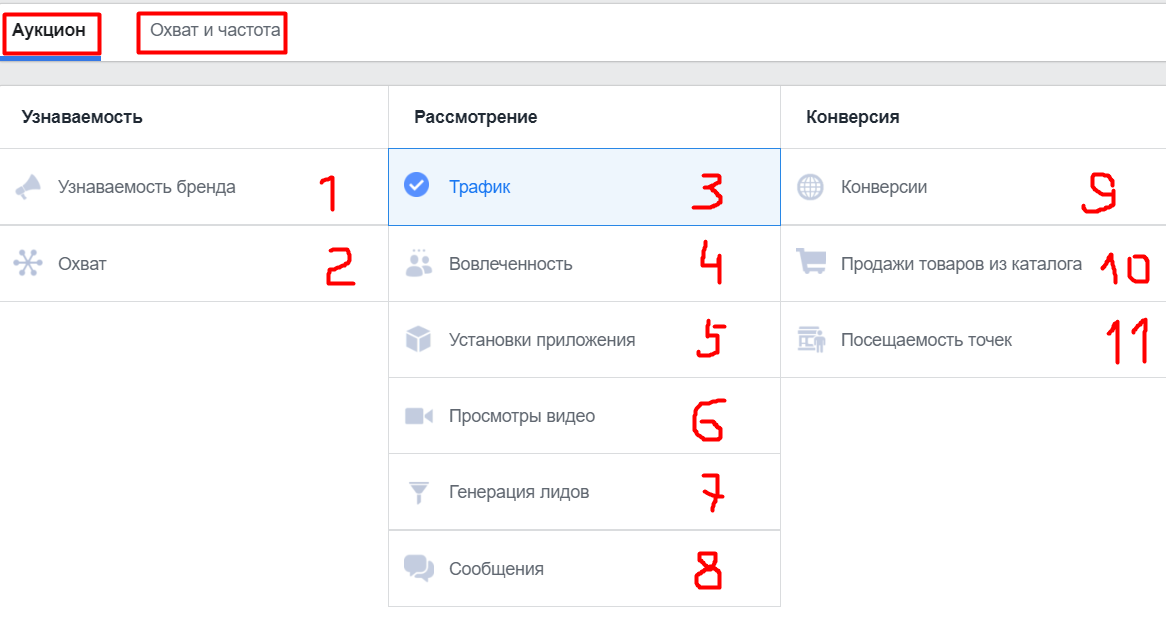Pick the Генерация лидов objective
This screenshot has width=1166, height=635.
[519, 492]
